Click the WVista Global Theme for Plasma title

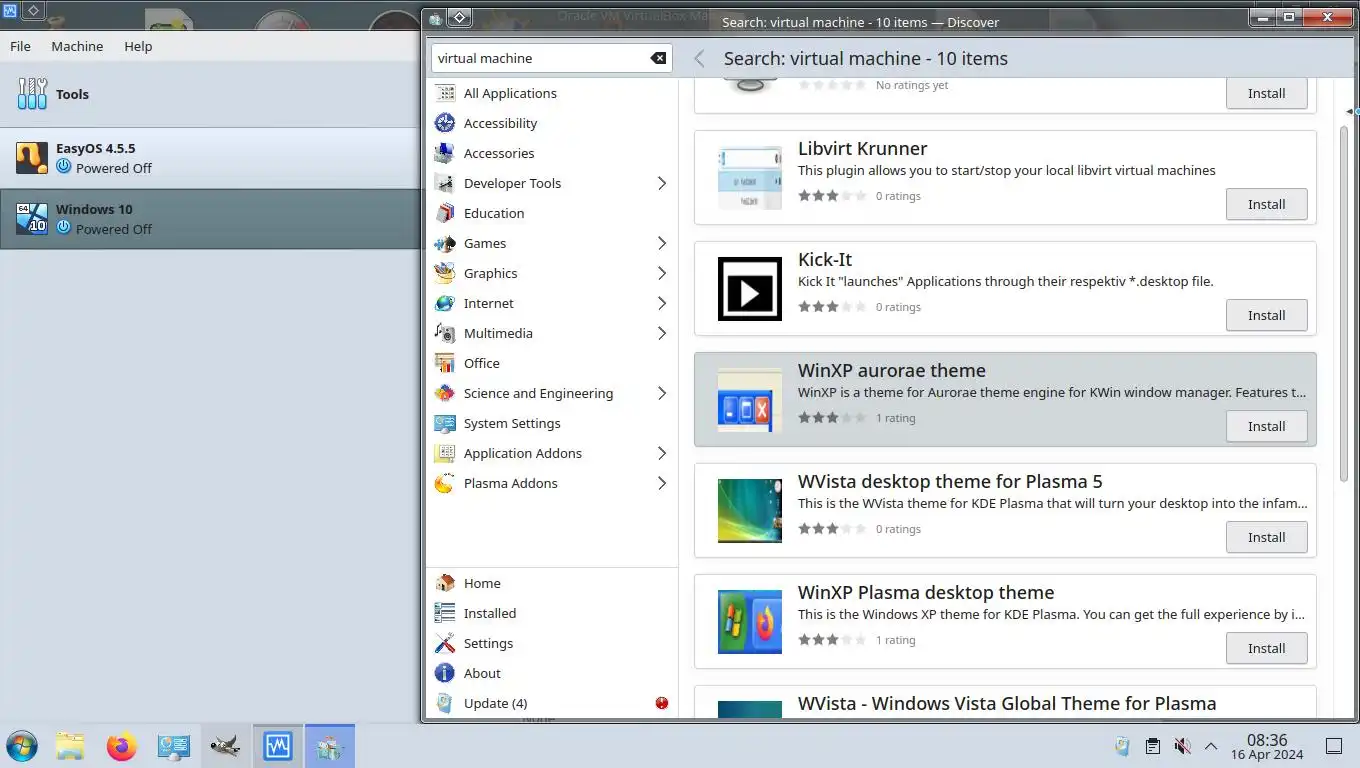[x=1007, y=703]
